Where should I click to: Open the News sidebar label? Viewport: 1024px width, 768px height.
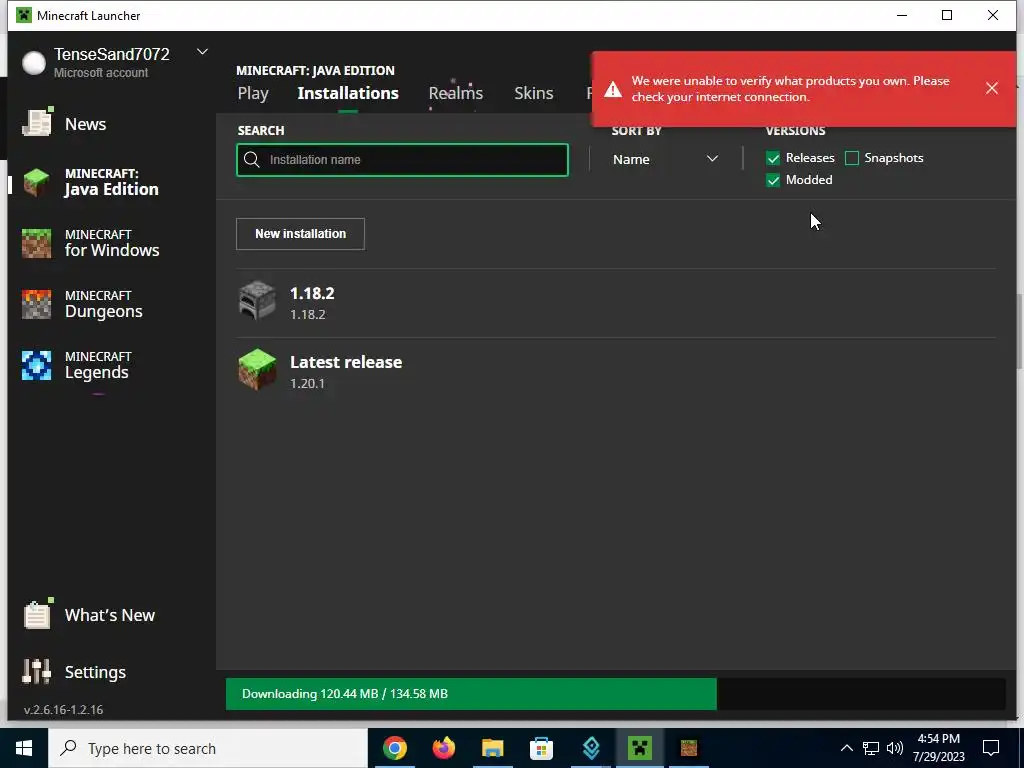pos(86,124)
